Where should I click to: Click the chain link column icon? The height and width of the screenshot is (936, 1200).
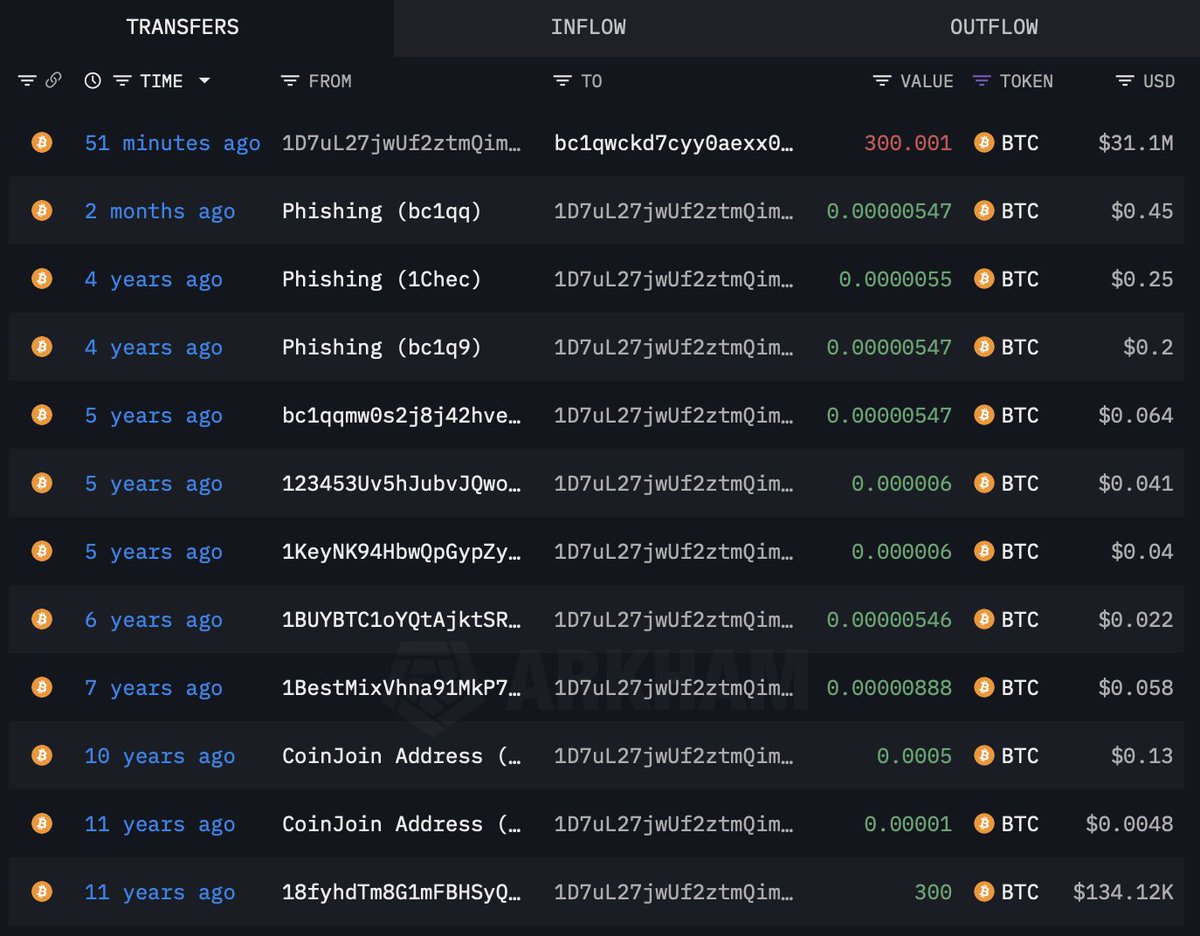coord(54,81)
